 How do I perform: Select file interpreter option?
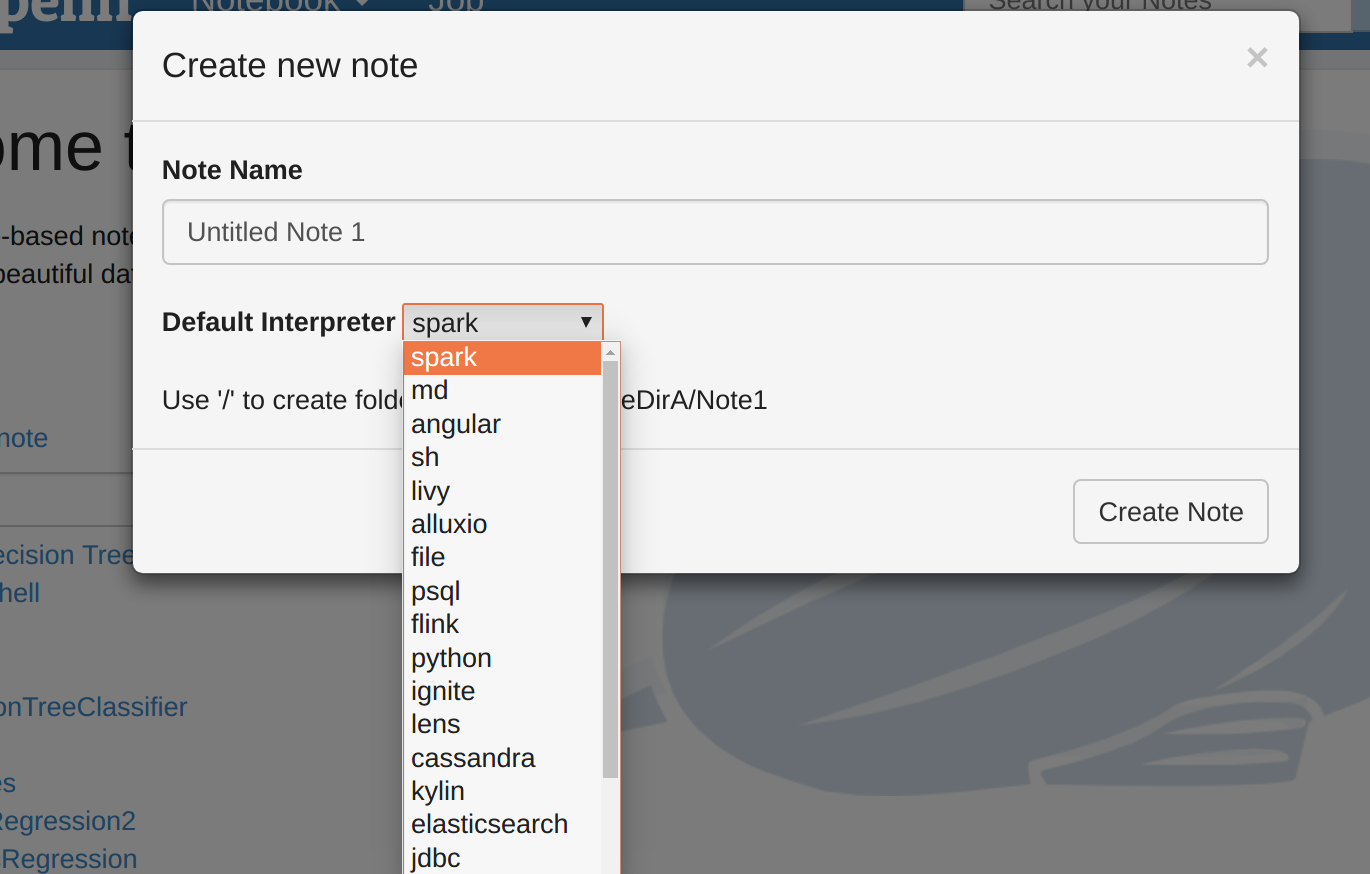pyautogui.click(x=503, y=557)
